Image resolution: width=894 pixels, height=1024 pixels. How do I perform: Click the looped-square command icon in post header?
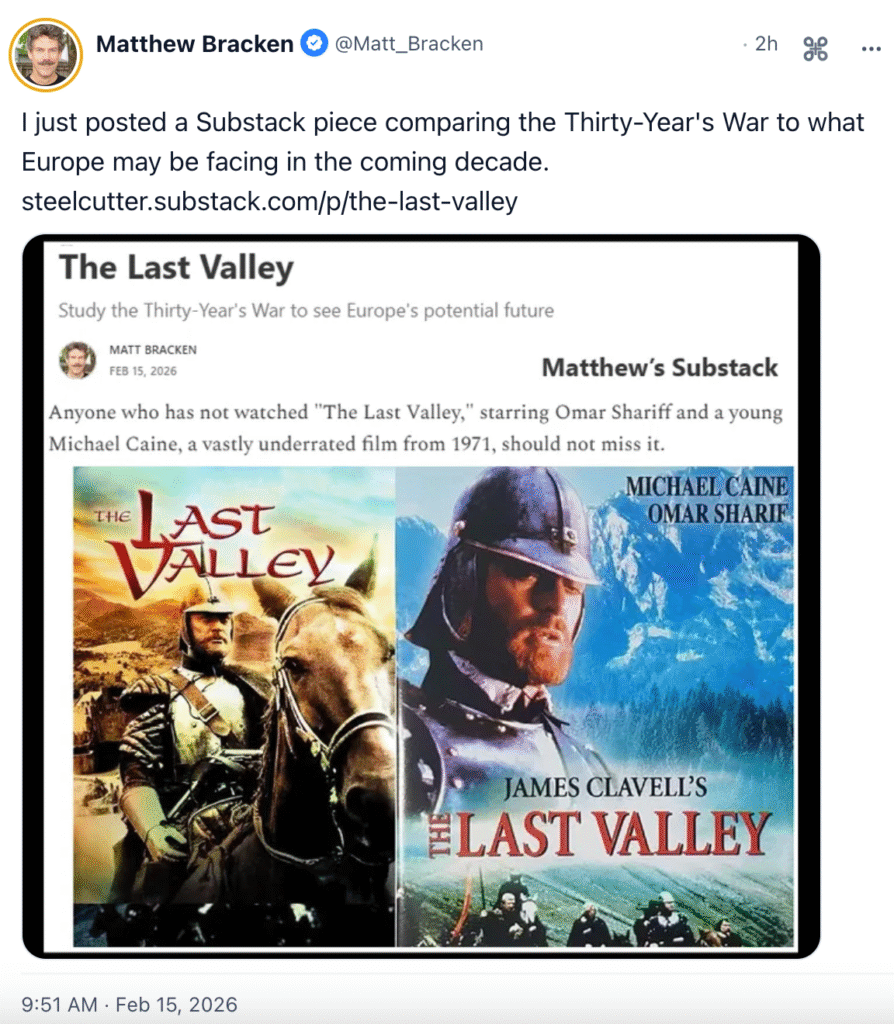[x=815, y=48]
